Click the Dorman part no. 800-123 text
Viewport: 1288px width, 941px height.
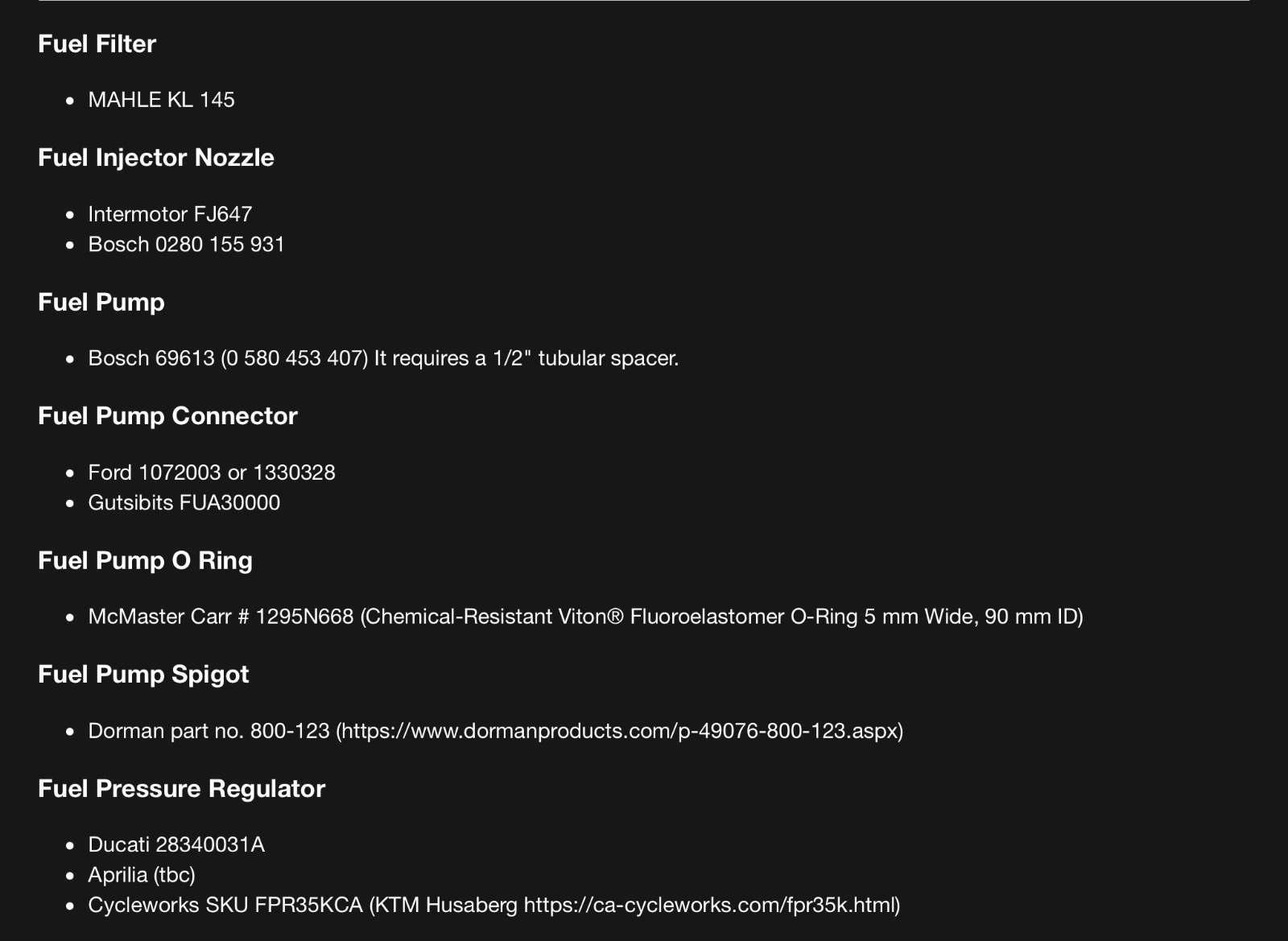(x=208, y=731)
